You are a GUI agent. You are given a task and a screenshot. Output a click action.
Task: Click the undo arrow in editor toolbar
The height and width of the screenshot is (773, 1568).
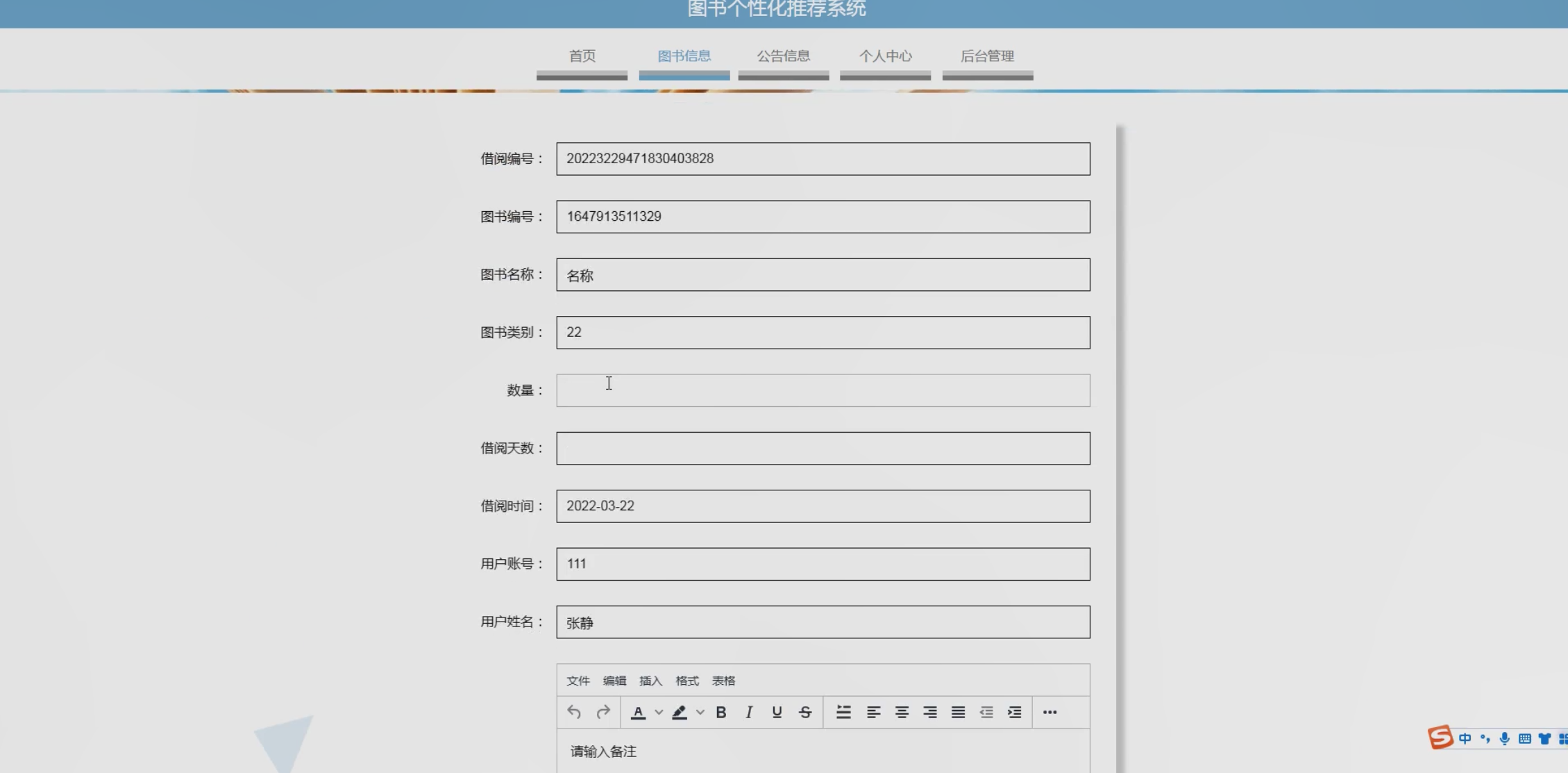coord(573,712)
